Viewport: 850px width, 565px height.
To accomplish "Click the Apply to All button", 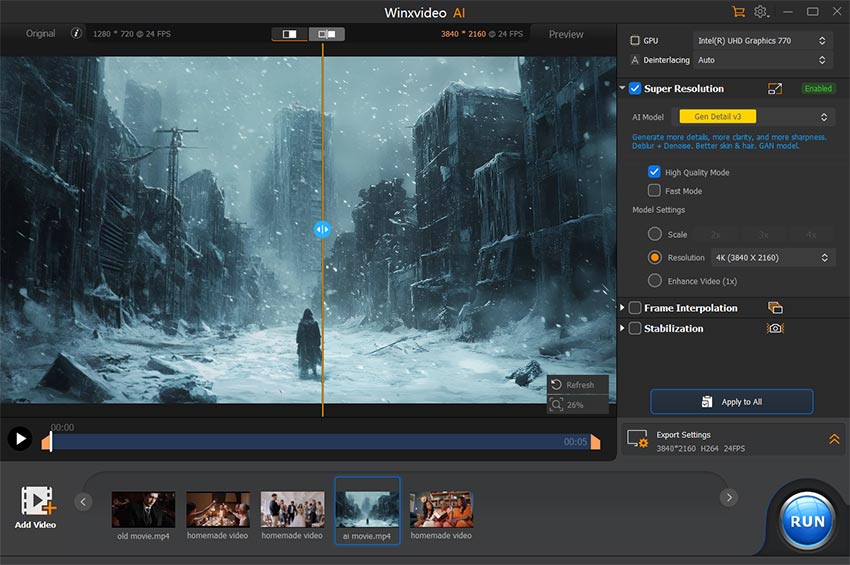I will 731,402.
